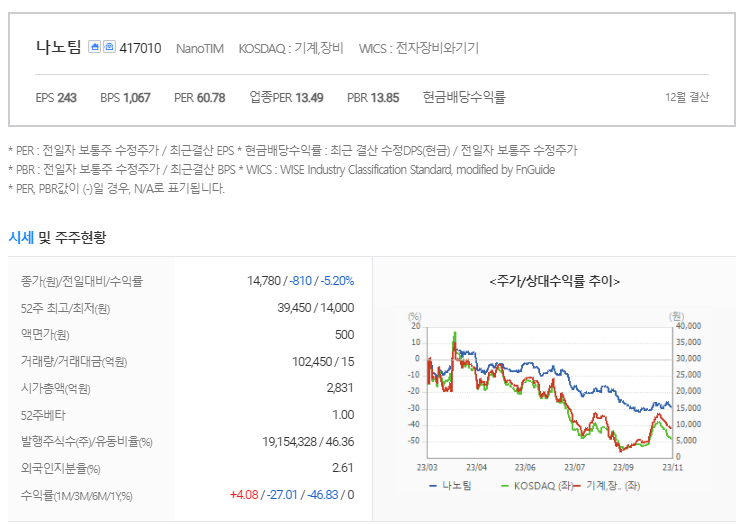Click the PBR 13.85 value
Viewport: 744px width, 524px height.
tap(373, 98)
